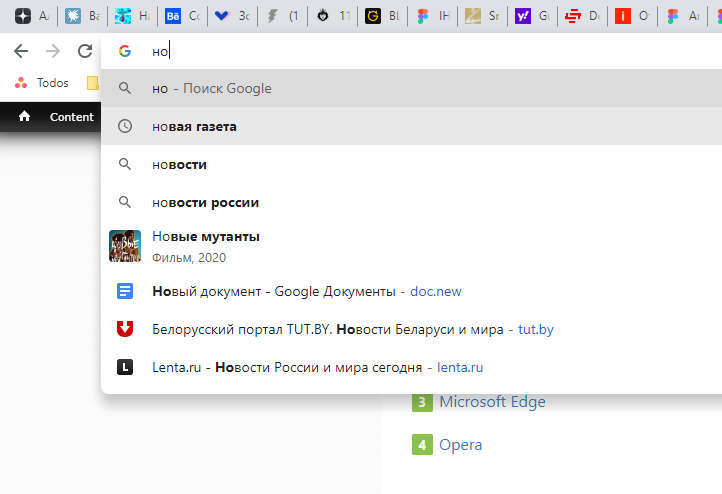
Task: Switch to the yellow G icon tab
Action: (382, 17)
